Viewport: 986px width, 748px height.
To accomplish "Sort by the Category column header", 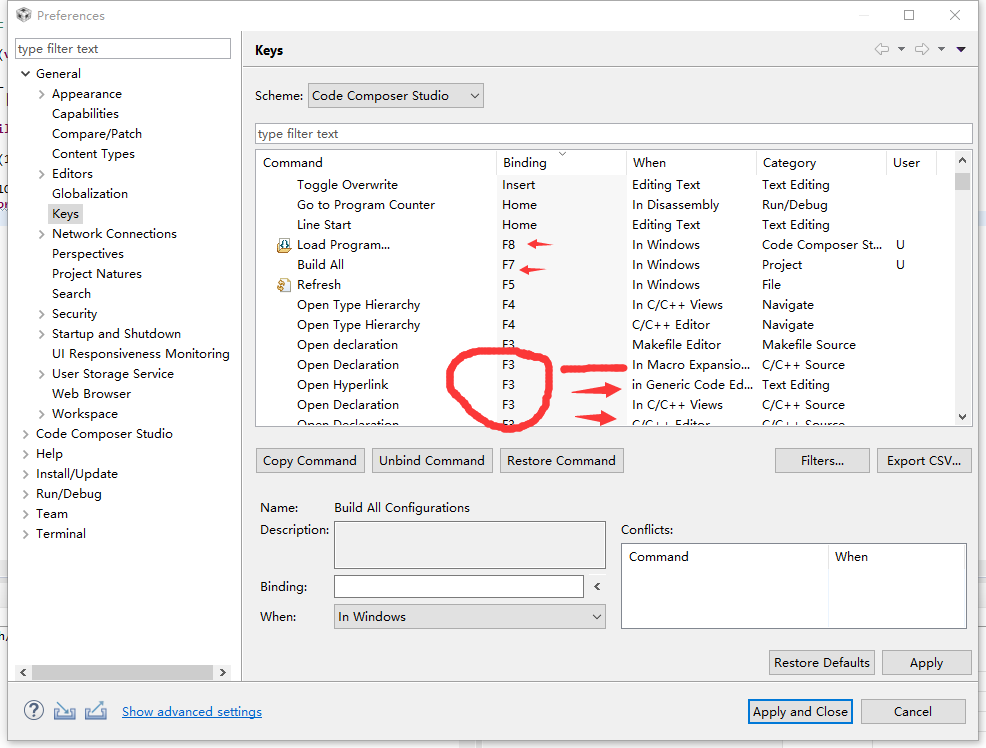I will click(x=821, y=163).
